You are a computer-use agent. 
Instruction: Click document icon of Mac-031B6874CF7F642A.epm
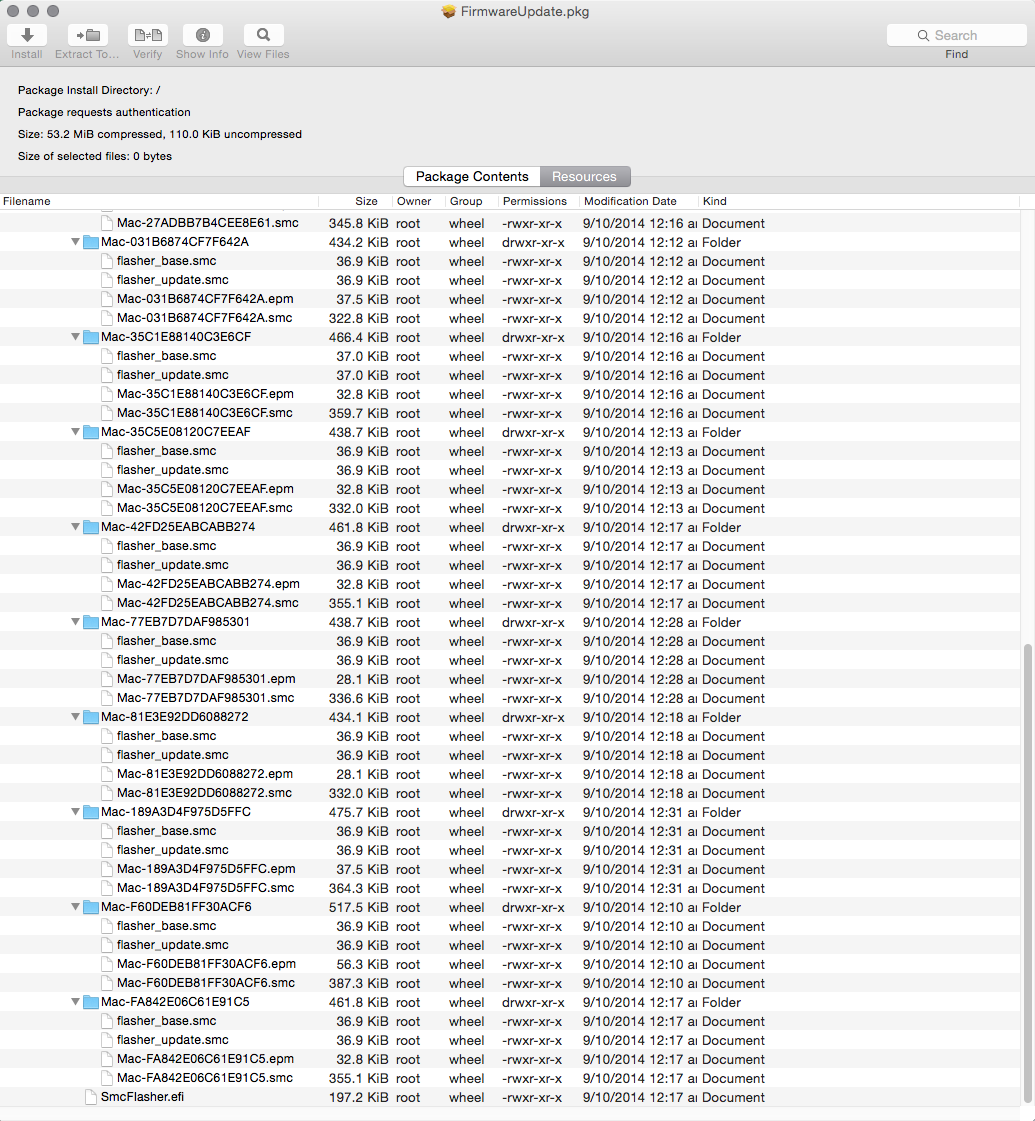tap(107, 300)
